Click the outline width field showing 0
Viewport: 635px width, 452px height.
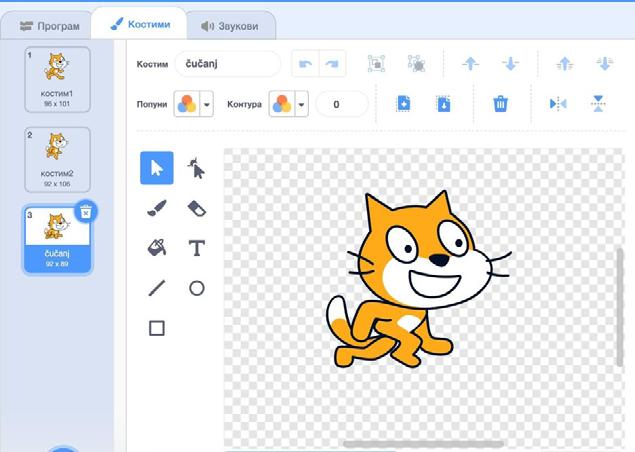[x=341, y=104]
